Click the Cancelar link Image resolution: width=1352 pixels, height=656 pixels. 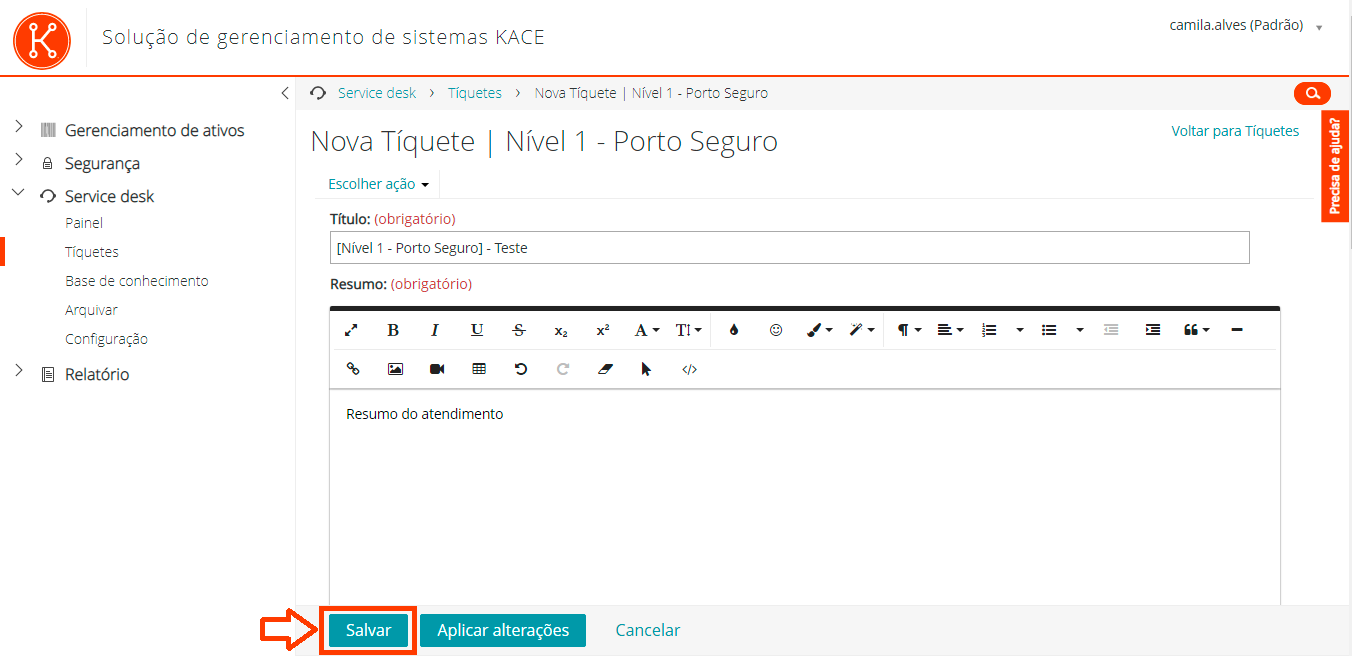point(648,630)
